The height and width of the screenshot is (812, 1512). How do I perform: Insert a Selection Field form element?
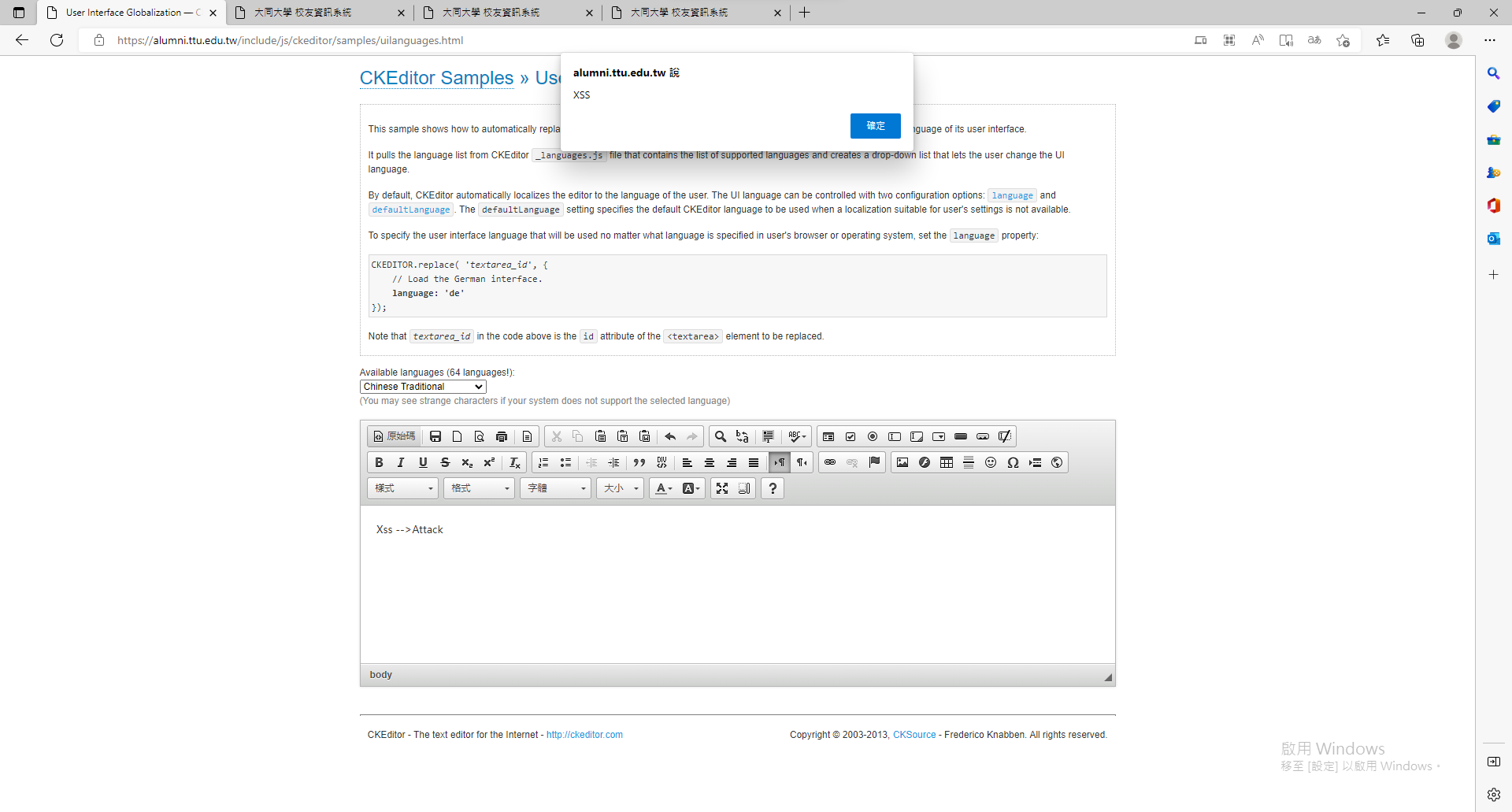point(939,436)
